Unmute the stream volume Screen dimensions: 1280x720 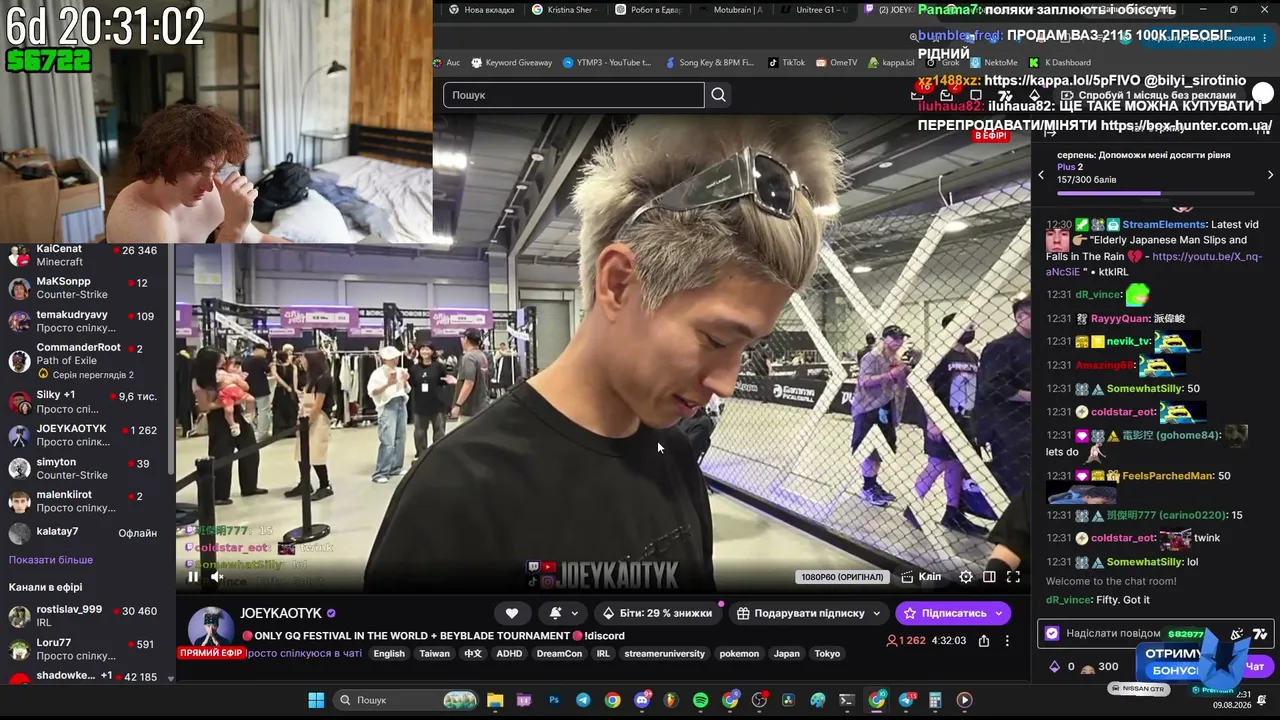[x=217, y=576]
